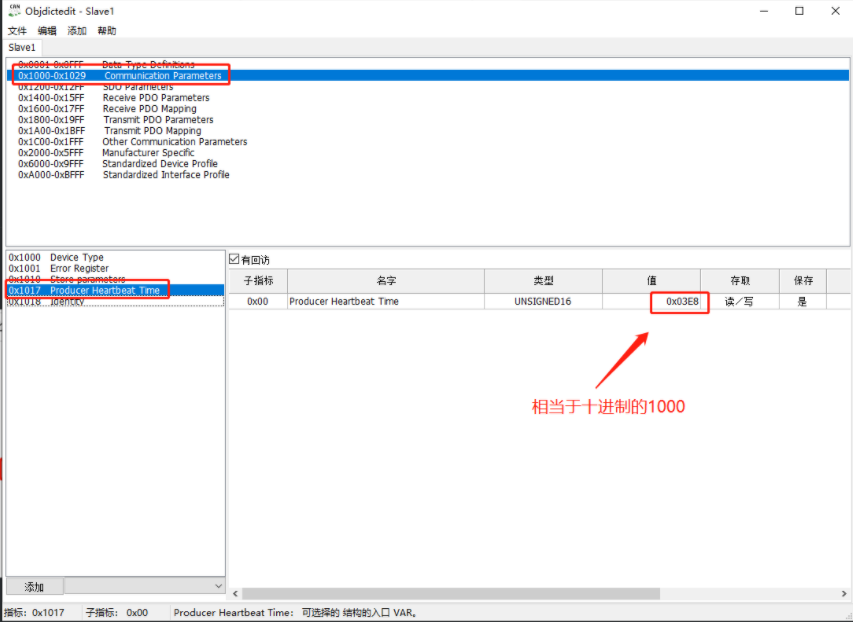Click the 子指标 column header
This screenshot has width=853, height=622.
[258, 281]
